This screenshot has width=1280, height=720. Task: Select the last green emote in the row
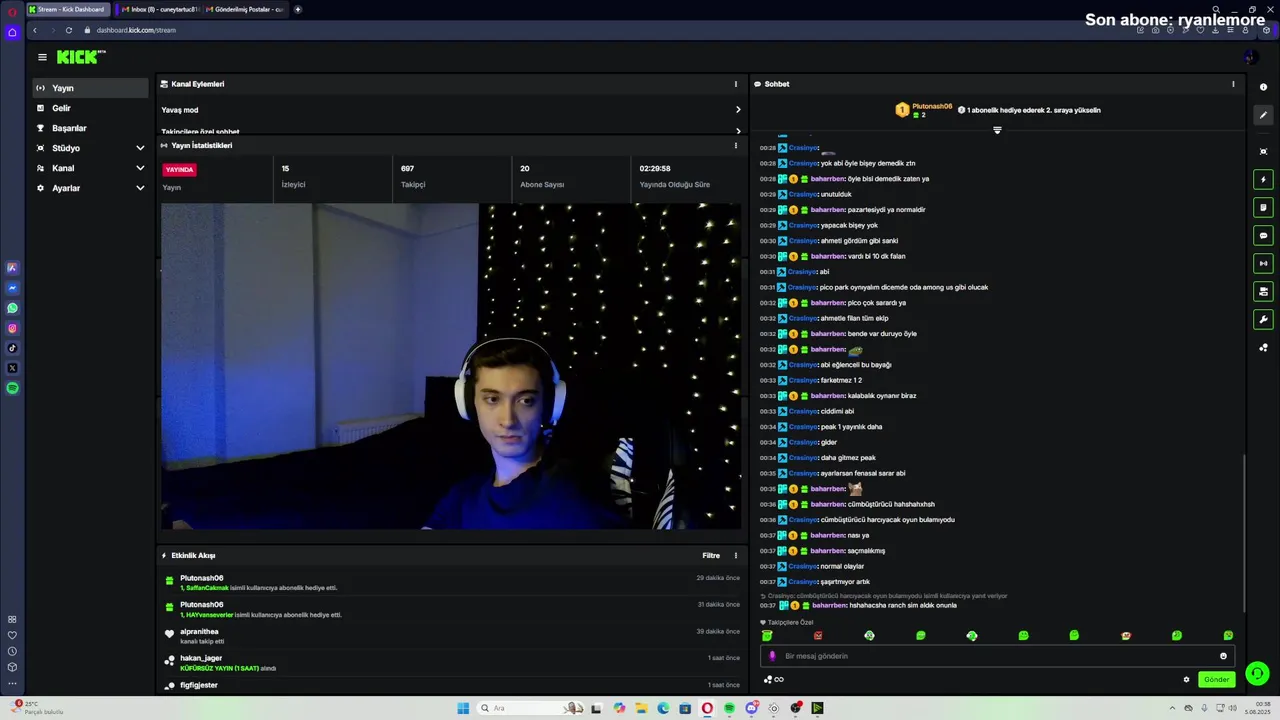pyautogui.click(x=1228, y=635)
